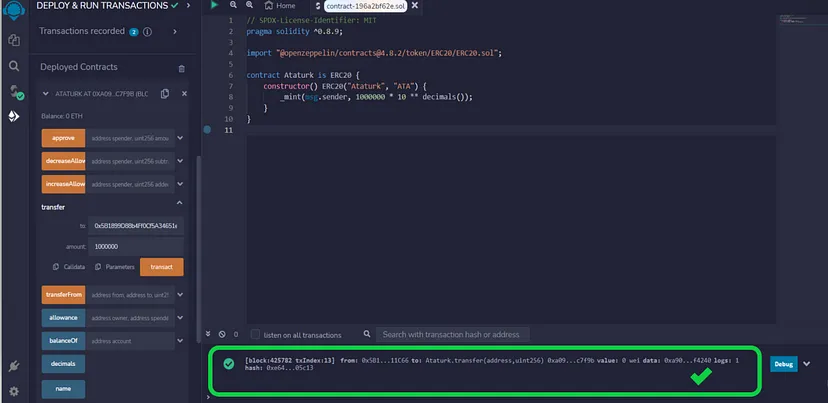Click the orange transact button

tap(161, 267)
